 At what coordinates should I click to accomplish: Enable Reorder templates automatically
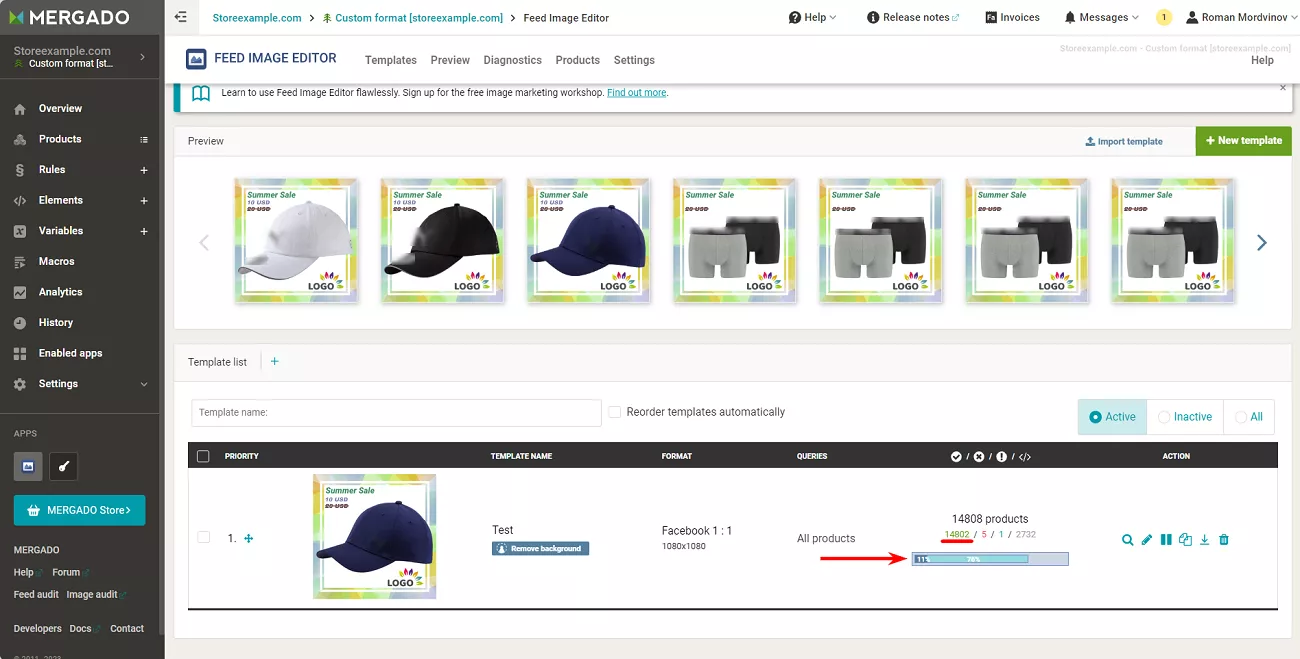(x=616, y=412)
